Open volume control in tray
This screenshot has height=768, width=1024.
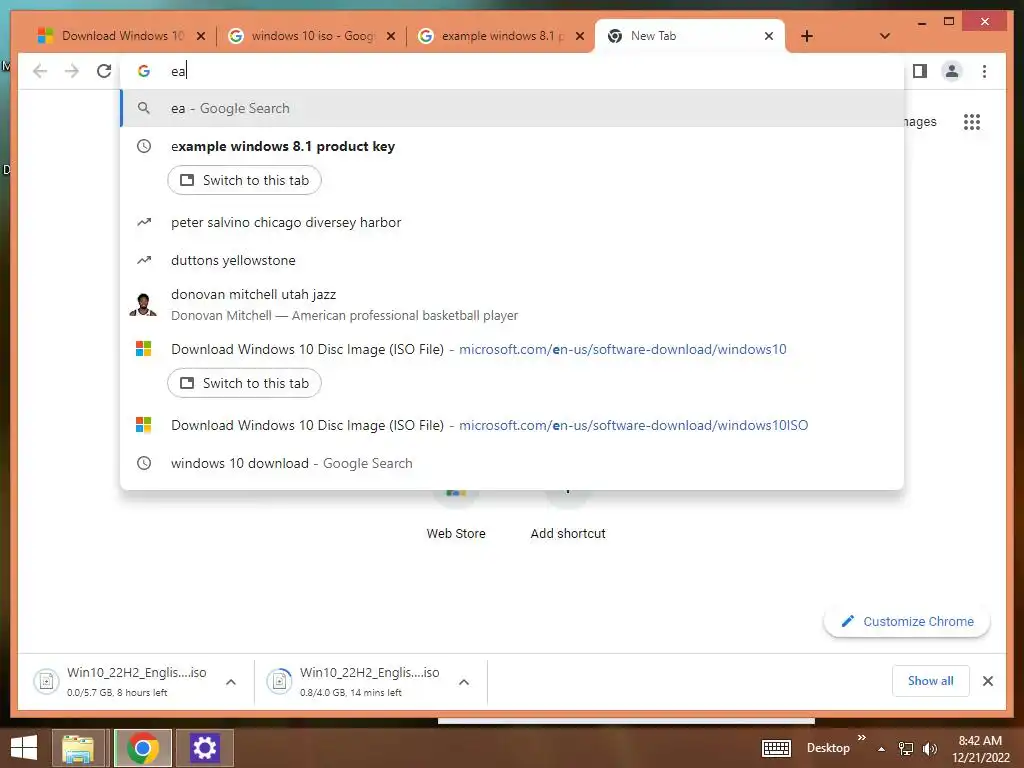(x=930, y=749)
